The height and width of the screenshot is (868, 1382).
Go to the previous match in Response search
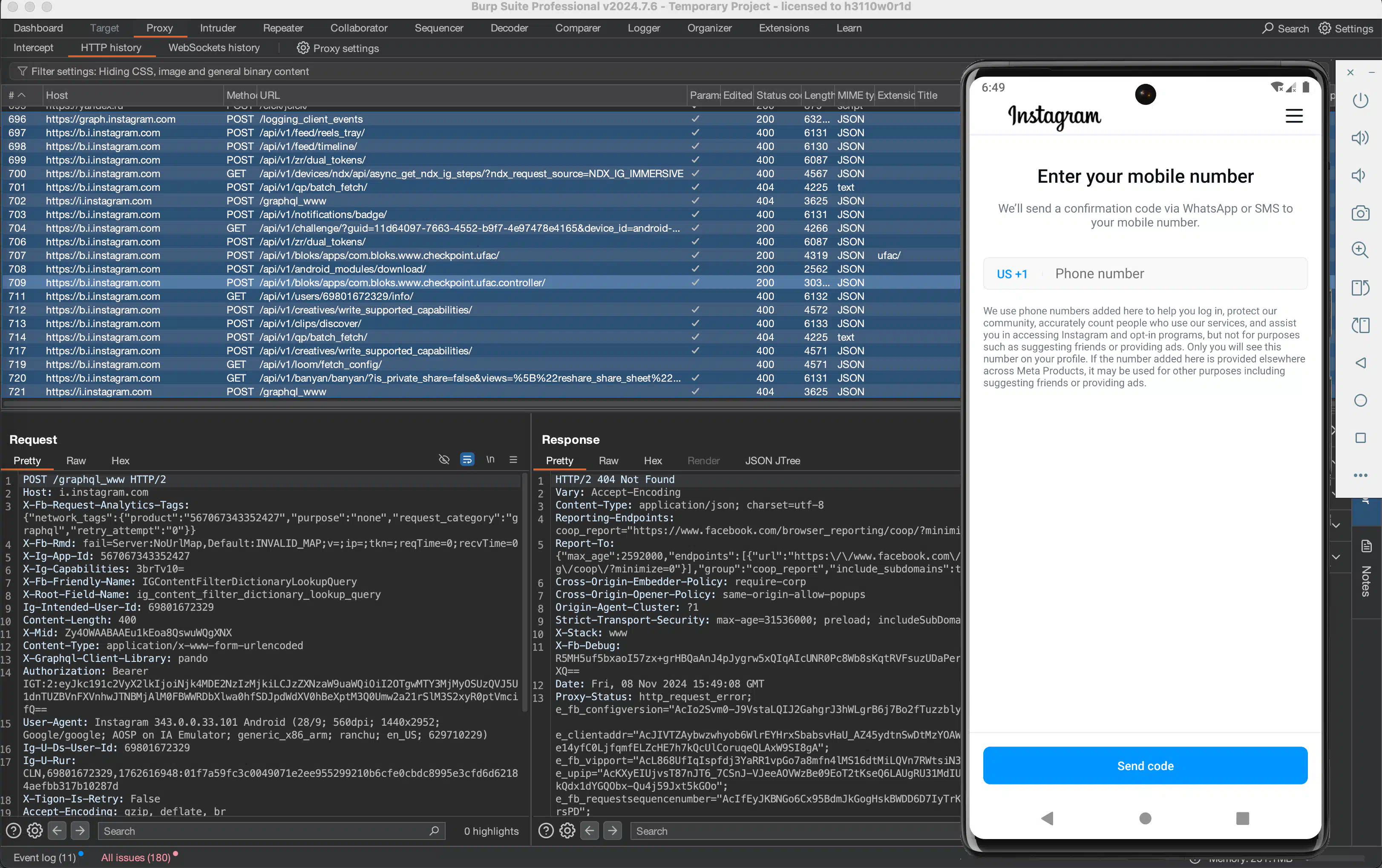590,831
